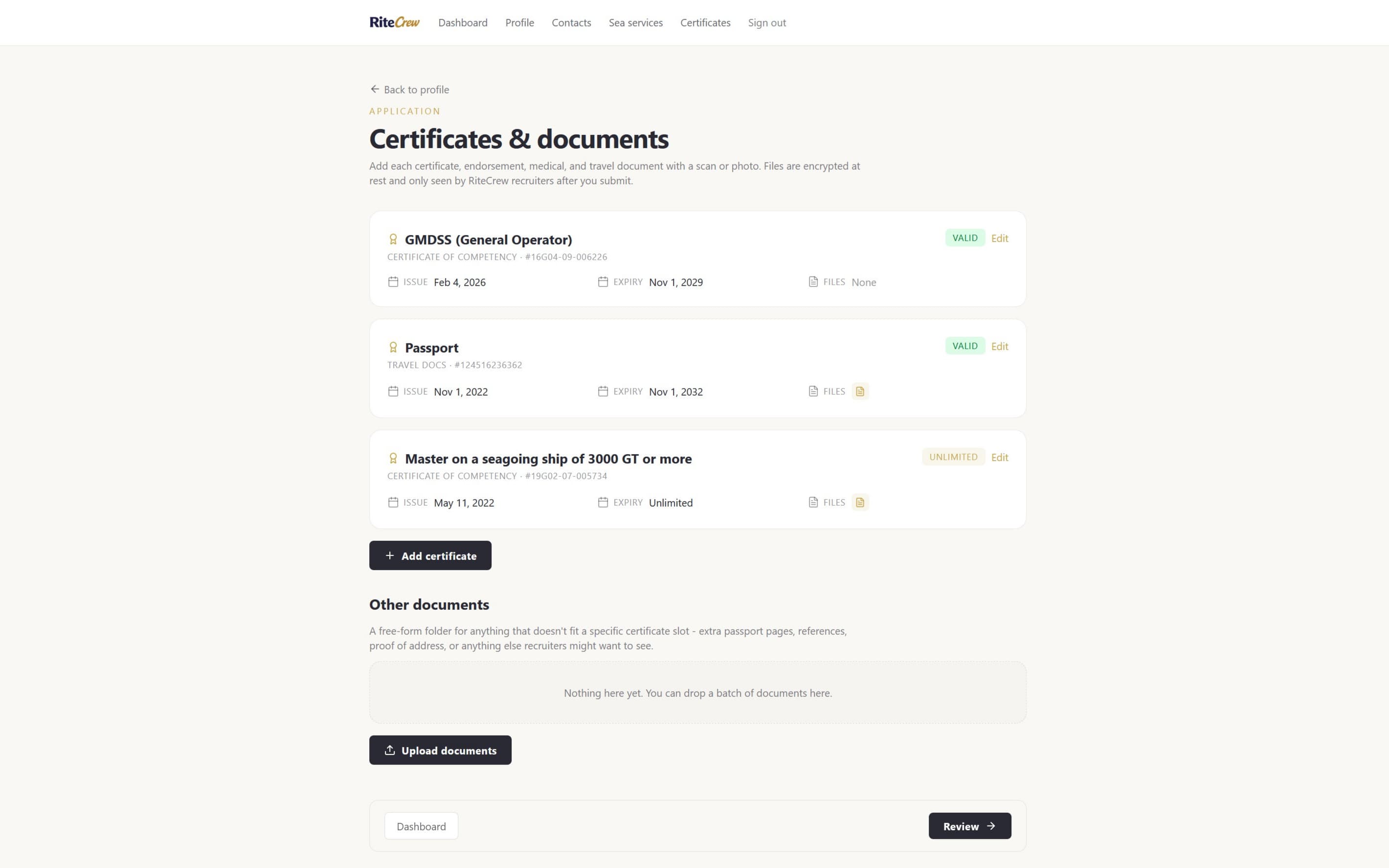Image resolution: width=1389 pixels, height=868 pixels.
Task: Click the expiry calendar icon in Master certificate card
Action: click(x=603, y=502)
